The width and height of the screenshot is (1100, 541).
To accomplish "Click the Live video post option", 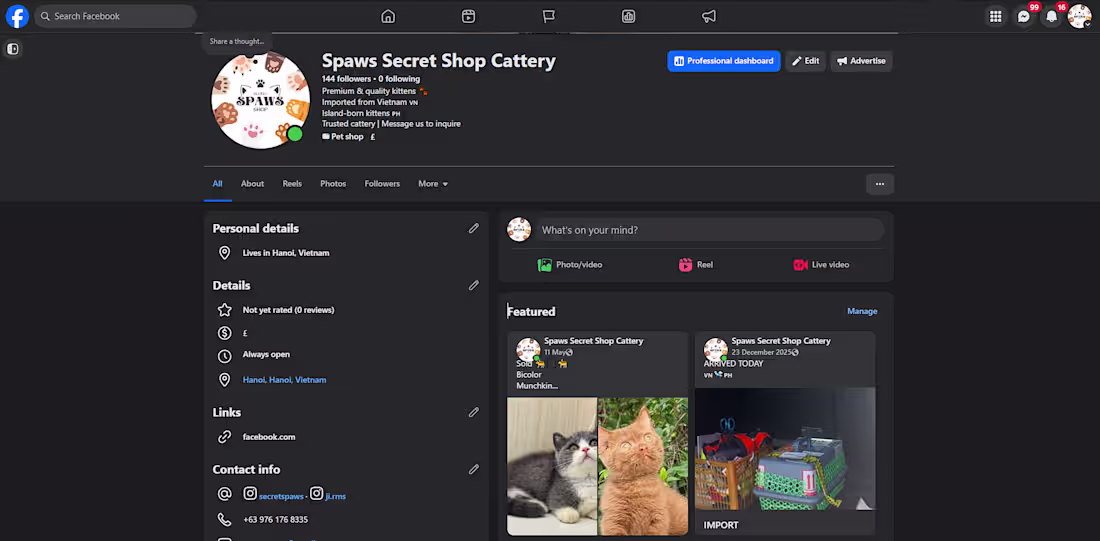I will pos(821,265).
